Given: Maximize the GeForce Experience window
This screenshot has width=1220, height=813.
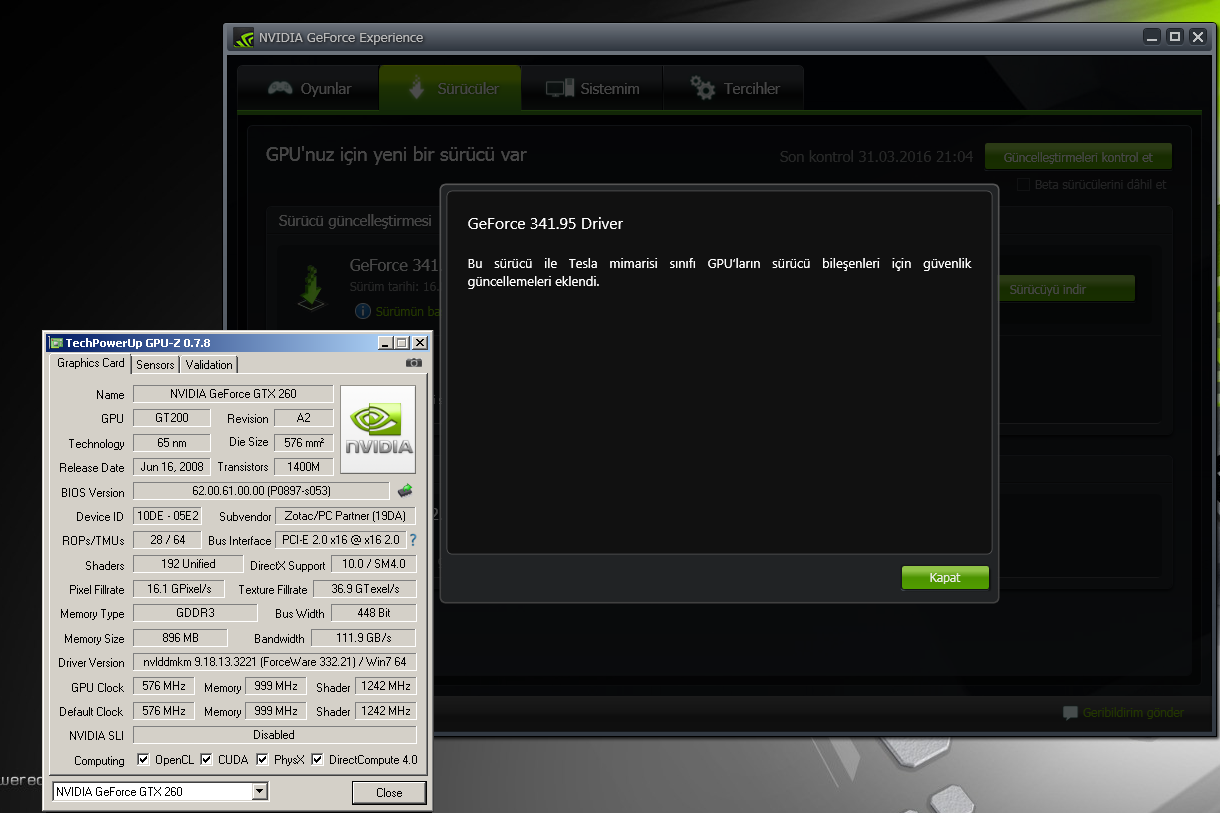Looking at the screenshot, I should 1175,37.
